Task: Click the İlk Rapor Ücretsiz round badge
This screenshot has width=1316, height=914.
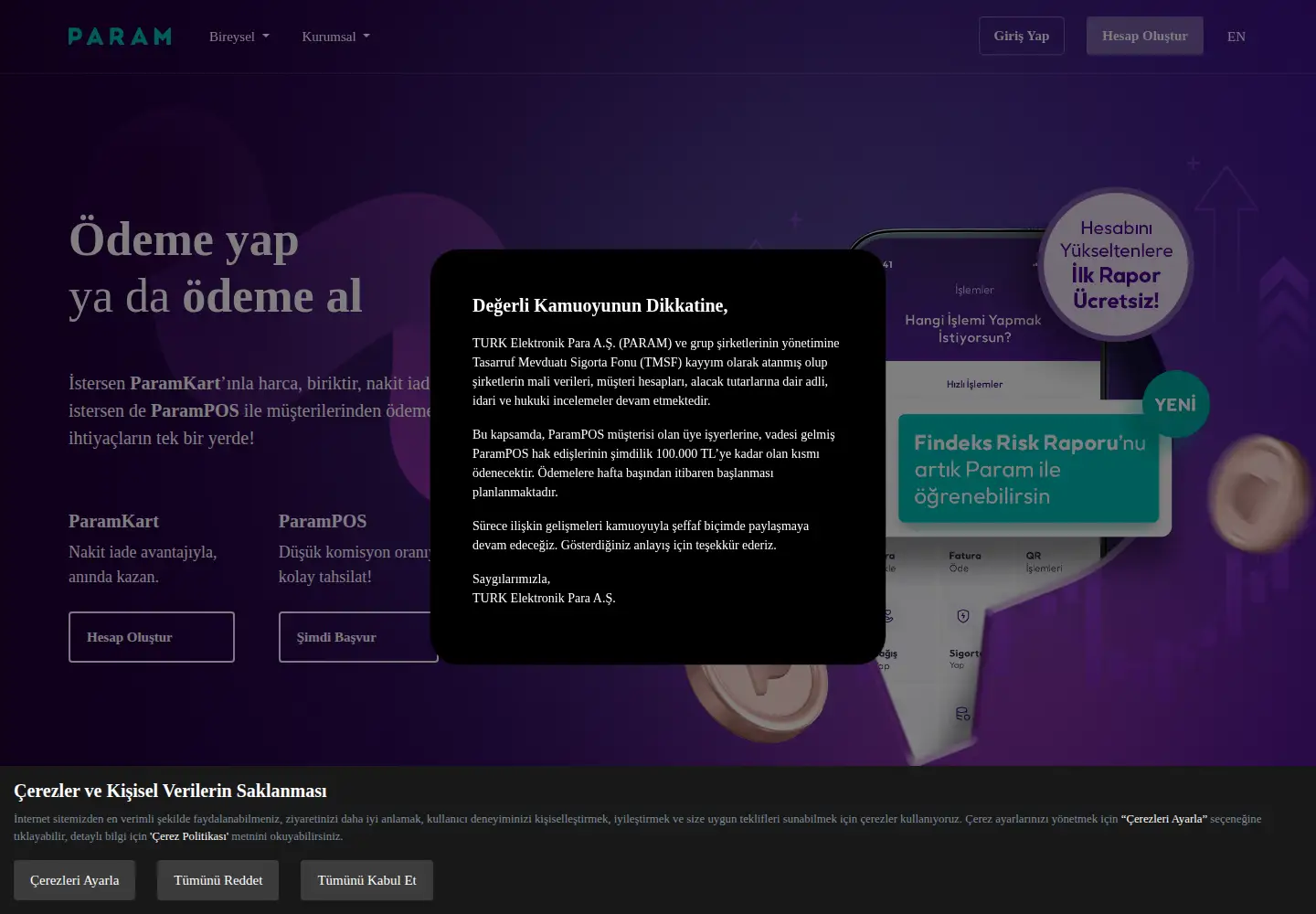Action: tap(1116, 264)
